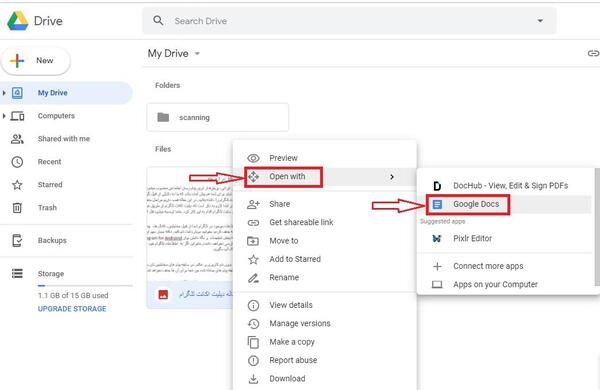Type in the Search Drive field
The width and height of the screenshot is (600, 390).
[349, 21]
